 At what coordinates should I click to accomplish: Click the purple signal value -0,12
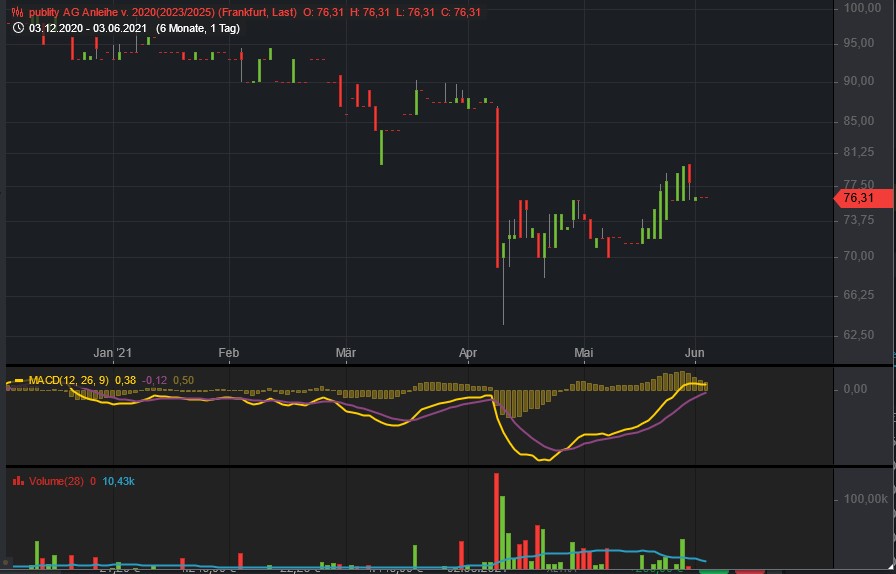point(155,380)
